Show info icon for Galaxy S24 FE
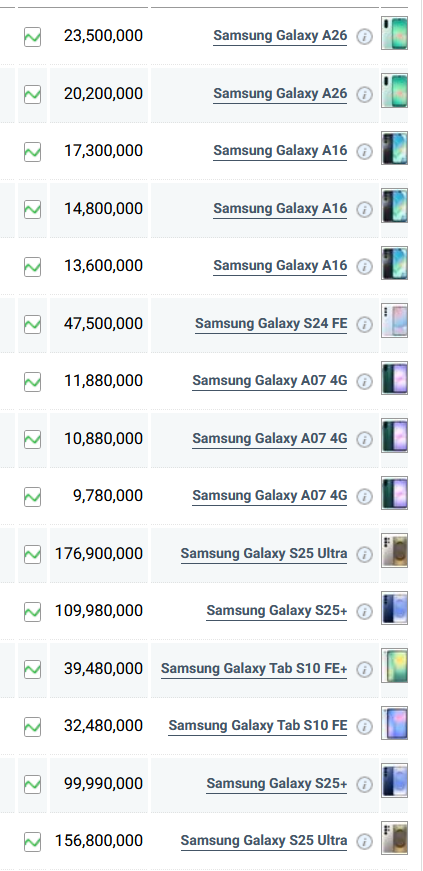This screenshot has width=423, height=871. (x=364, y=324)
